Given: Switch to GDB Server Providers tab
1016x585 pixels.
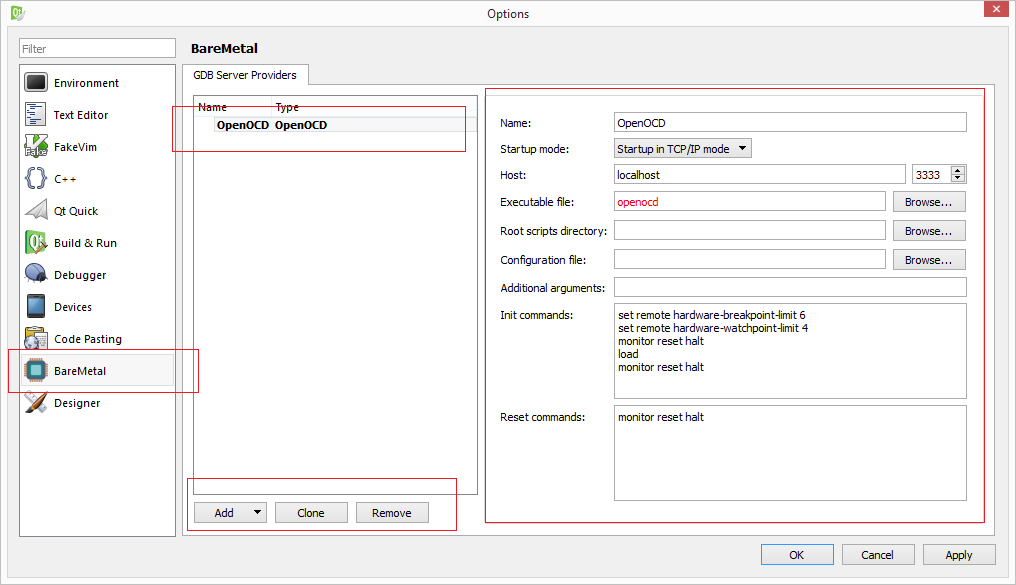Looking at the screenshot, I should (245, 75).
